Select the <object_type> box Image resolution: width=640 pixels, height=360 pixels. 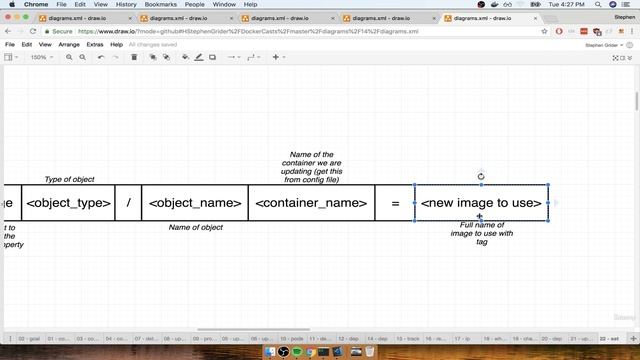(68, 203)
